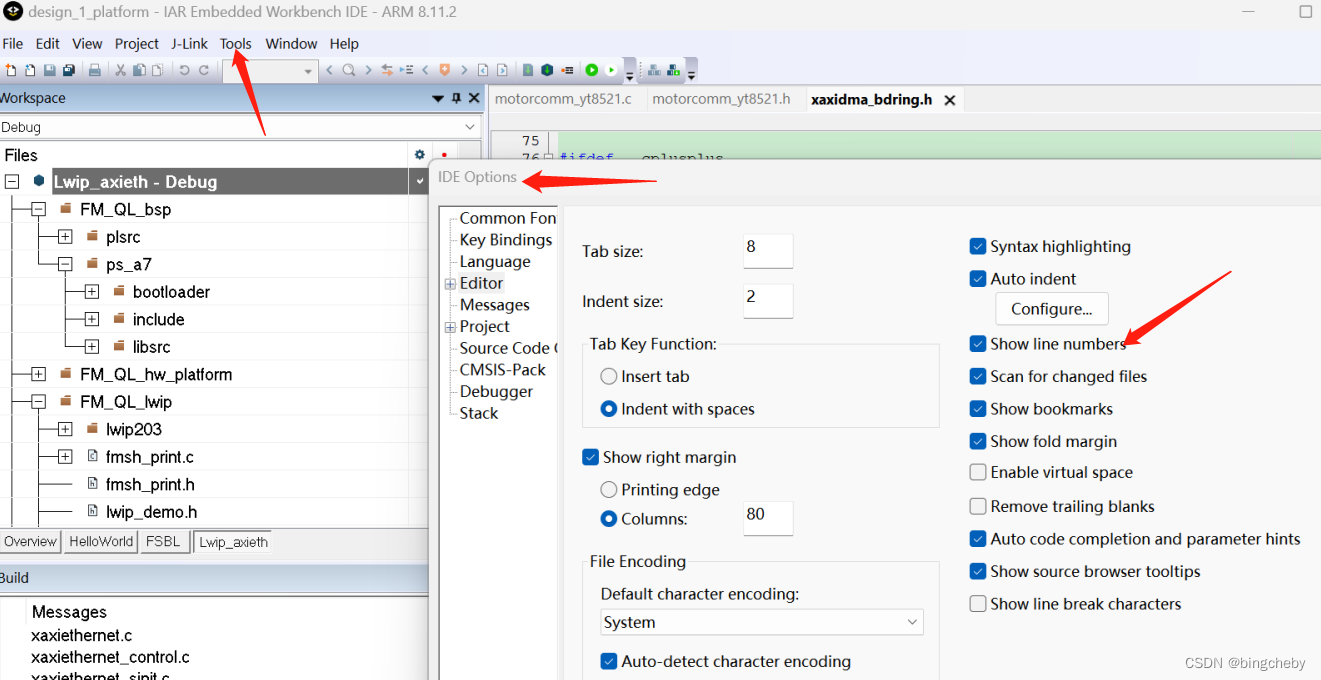Image resolution: width=1321 pixels, height=680 pixels.
Task: Expand the bootloader folder node
Action: click(92, 292)
